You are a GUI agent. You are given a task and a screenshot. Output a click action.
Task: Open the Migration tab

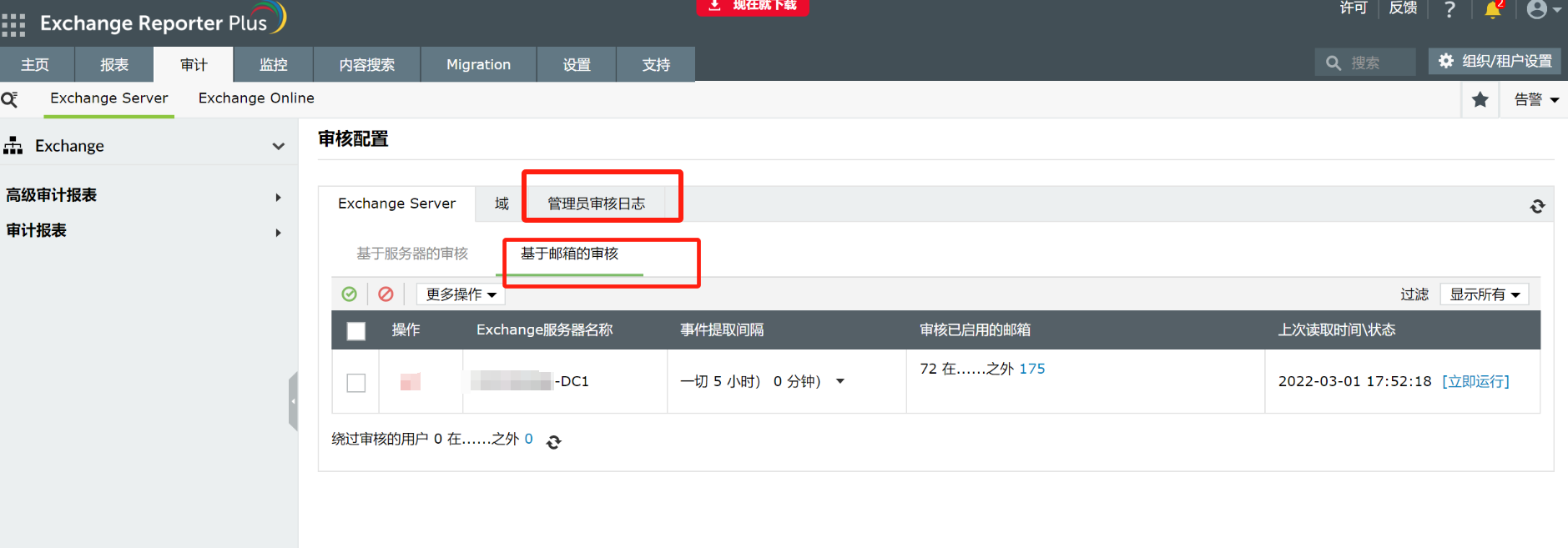(479, 64)
